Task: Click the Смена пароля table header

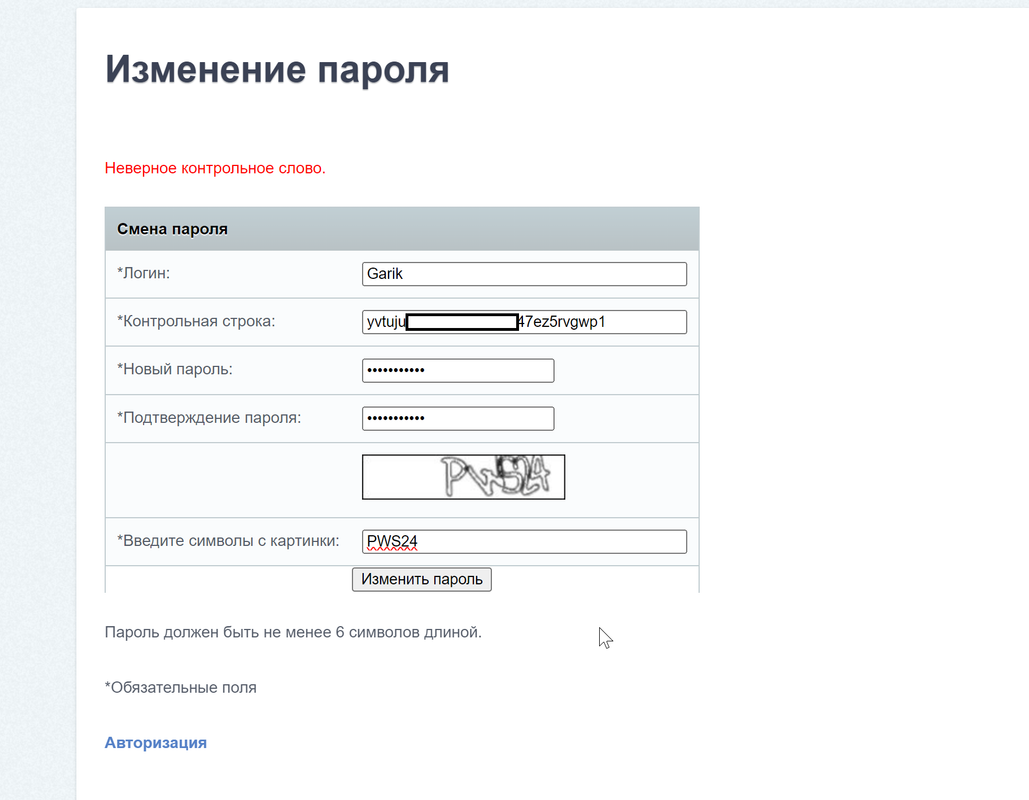Action: (402, 229)
